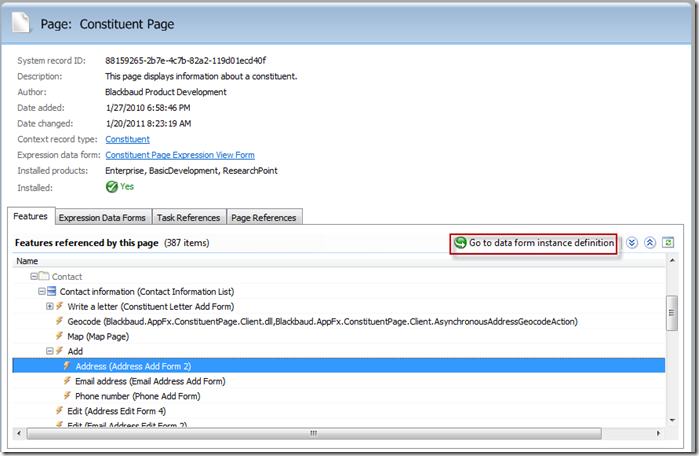Viewport: 699px width, 456px height.
Task: Click lightning icon beside Map (Map Page)
Action: click(59, 336)
